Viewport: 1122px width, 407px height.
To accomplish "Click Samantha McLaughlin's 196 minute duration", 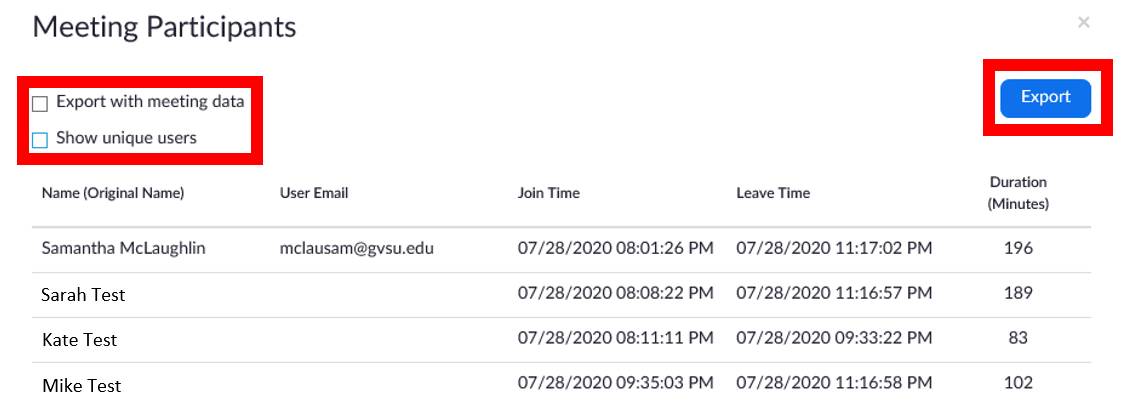I will [1017, 248].
